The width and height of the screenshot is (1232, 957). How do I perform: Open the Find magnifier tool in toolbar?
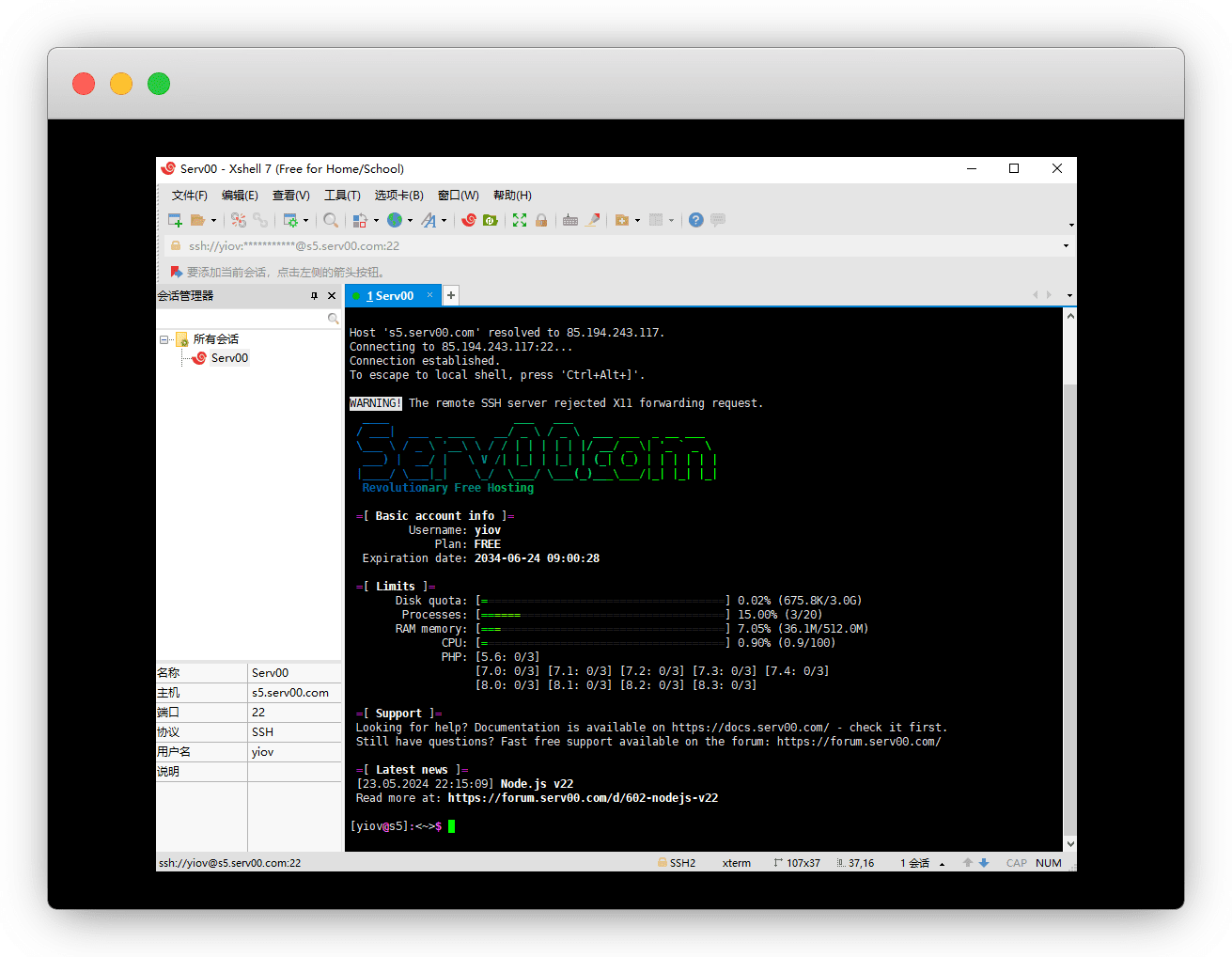pos(331,220)
